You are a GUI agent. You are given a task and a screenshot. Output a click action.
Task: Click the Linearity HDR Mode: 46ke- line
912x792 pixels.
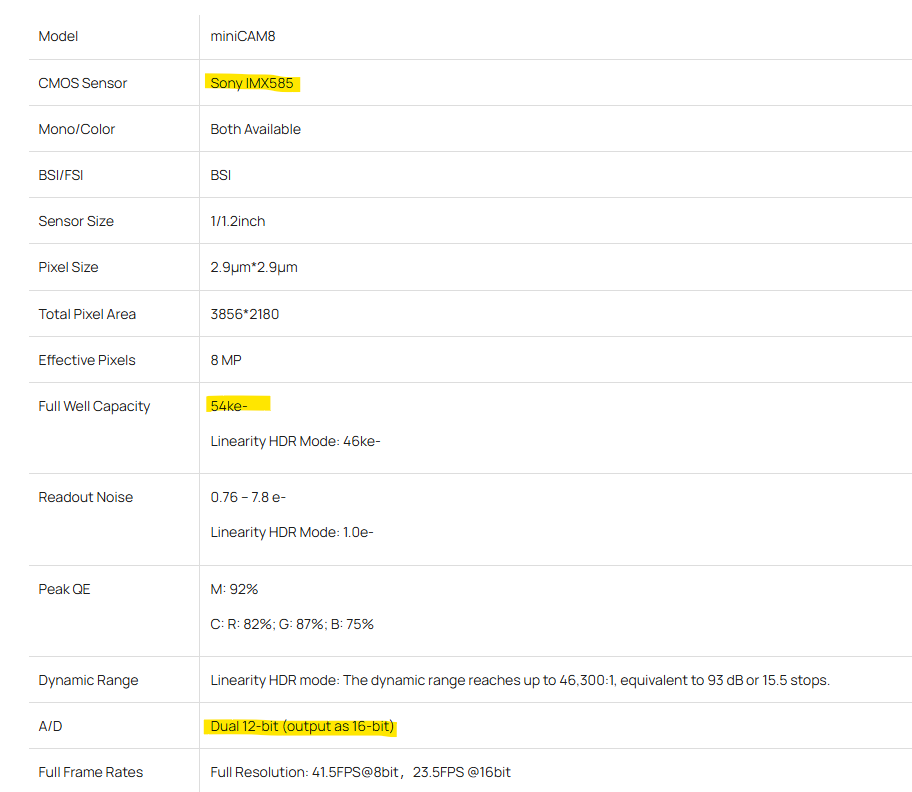click(x=295, y=441)
